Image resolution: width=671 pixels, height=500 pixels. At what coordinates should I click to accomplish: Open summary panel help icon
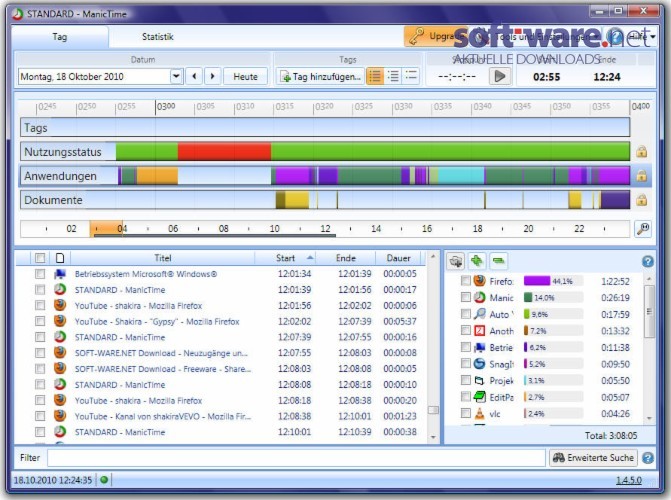point(647,261)
